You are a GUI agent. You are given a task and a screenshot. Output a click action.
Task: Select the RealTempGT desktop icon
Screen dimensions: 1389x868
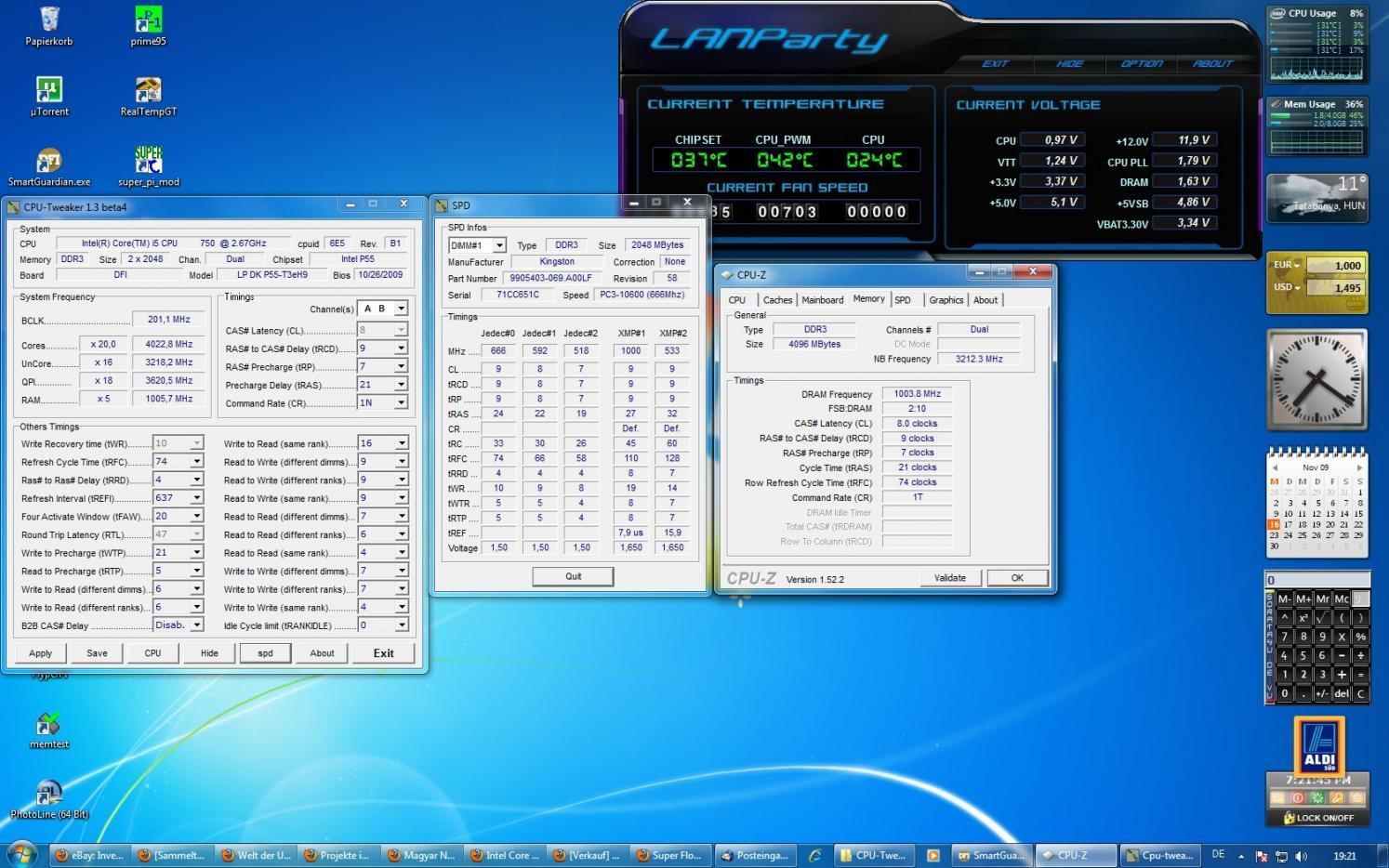[148, 97]
